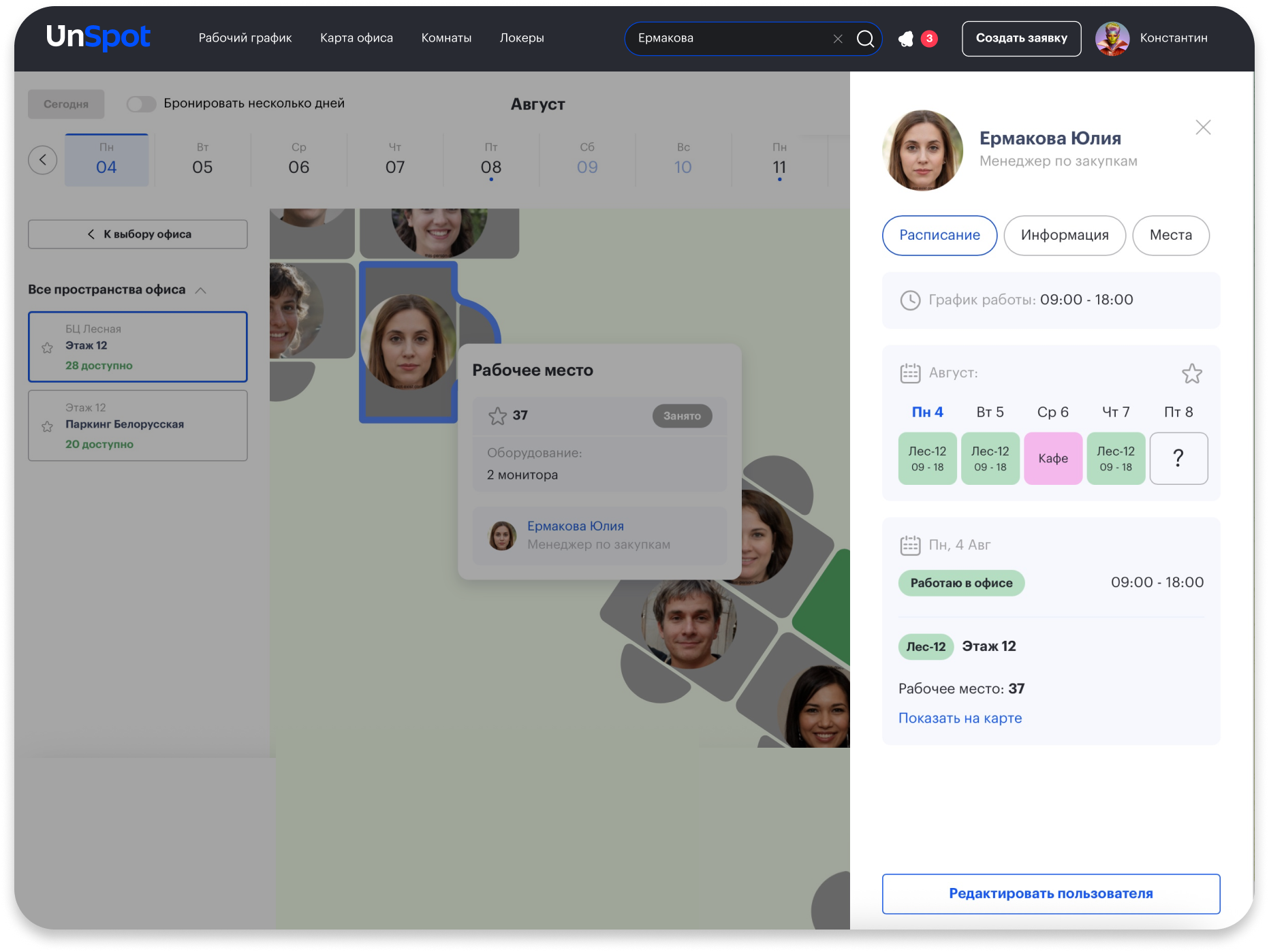Click Показать на карте link

(960, 718)
